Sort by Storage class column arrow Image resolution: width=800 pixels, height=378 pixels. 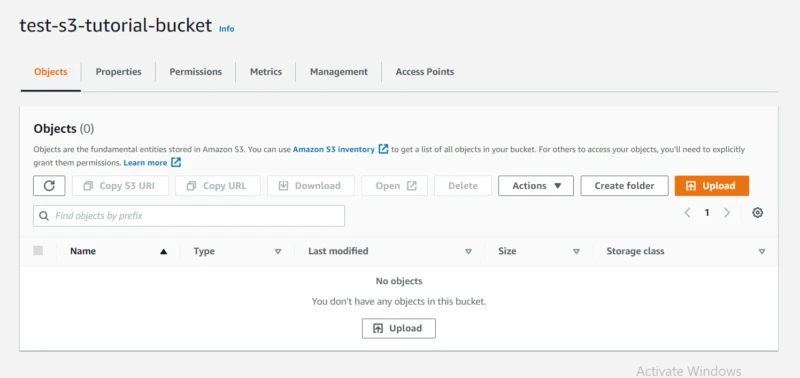(762, 251)
